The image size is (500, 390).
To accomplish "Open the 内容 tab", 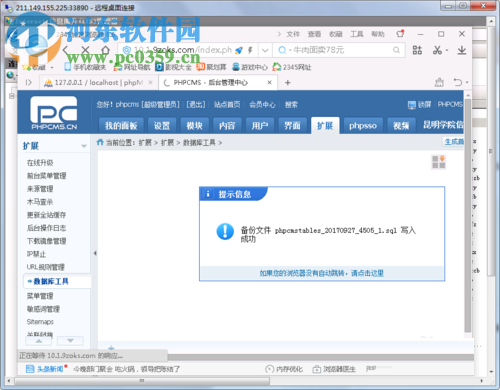I will click(227, 126).
